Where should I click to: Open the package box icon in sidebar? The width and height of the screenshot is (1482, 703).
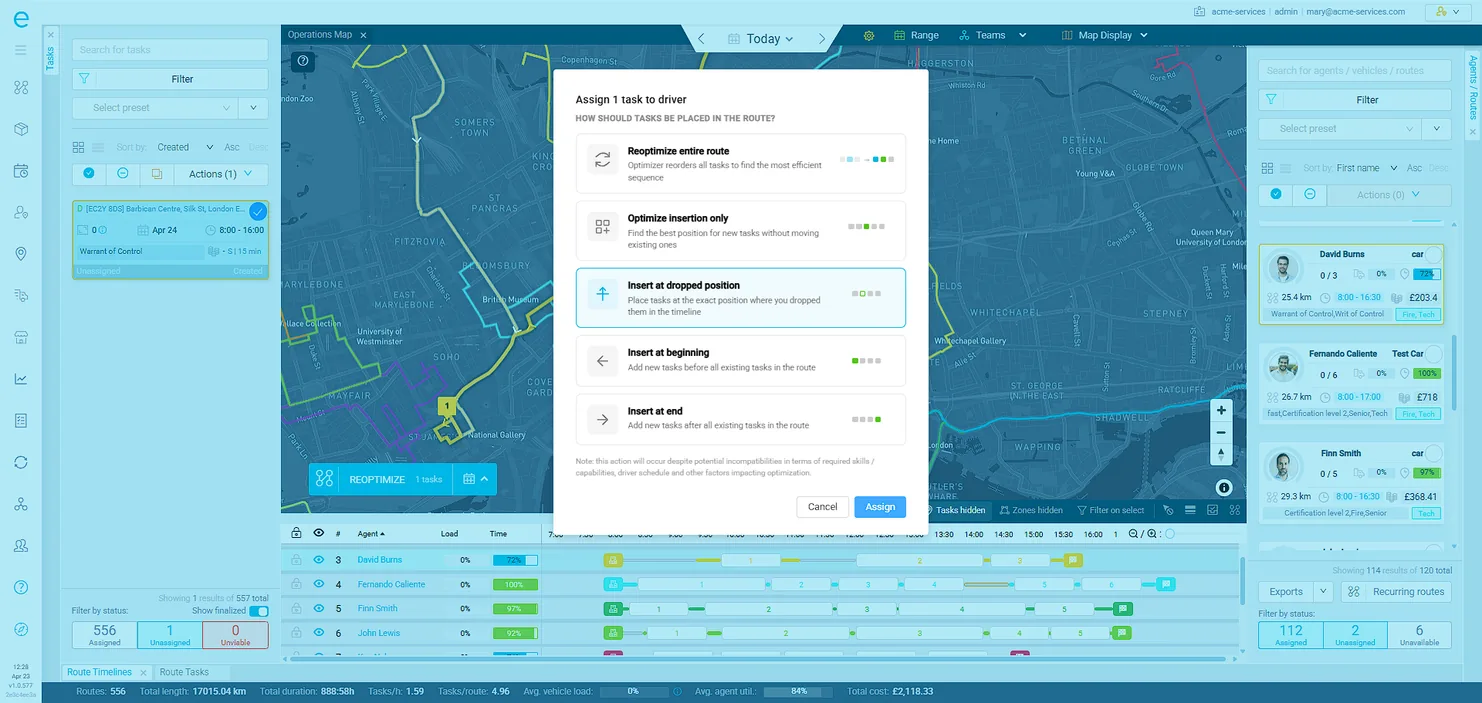point(20,129)
